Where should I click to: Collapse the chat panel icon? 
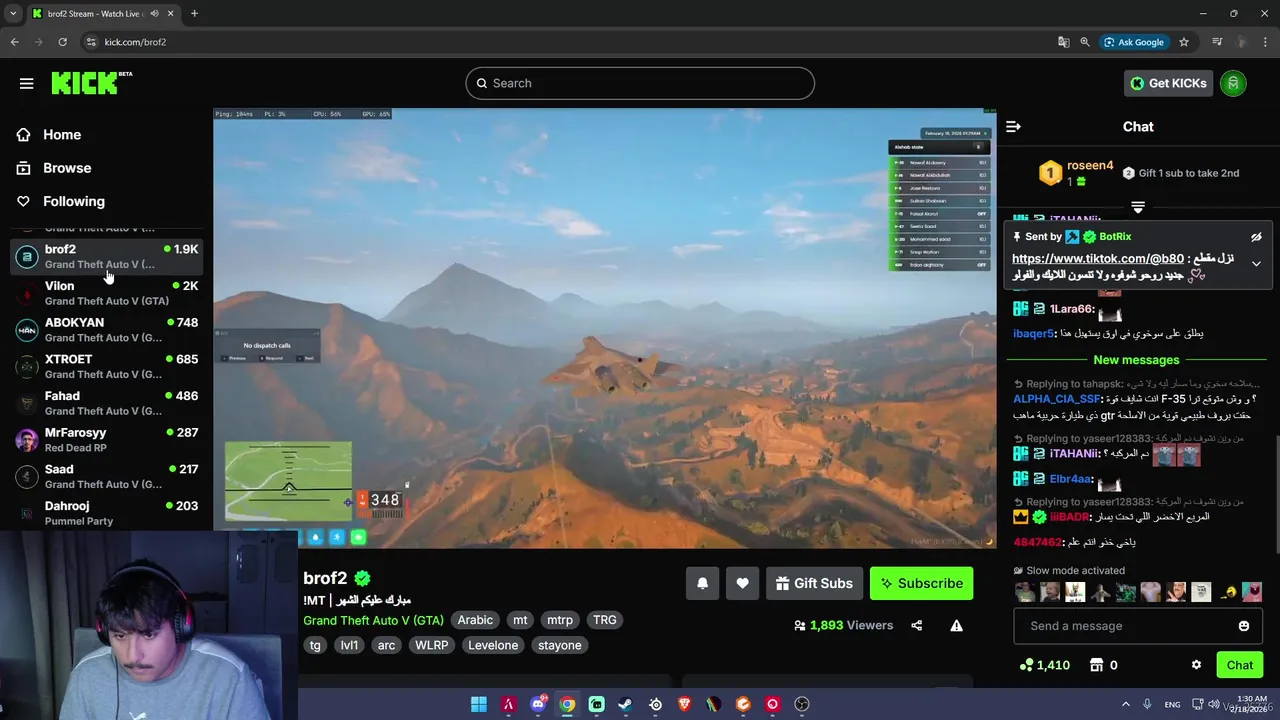(x=1013, y=126)
